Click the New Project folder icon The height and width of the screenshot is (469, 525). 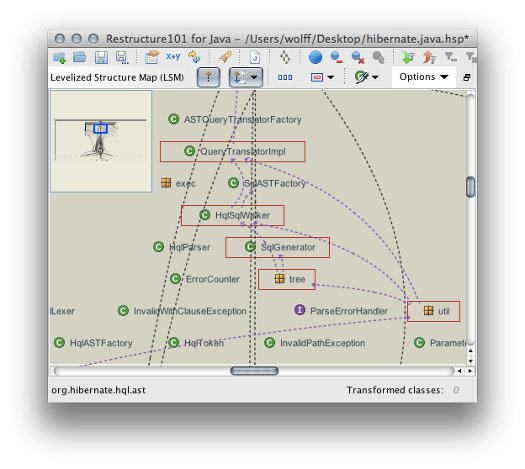59,58
